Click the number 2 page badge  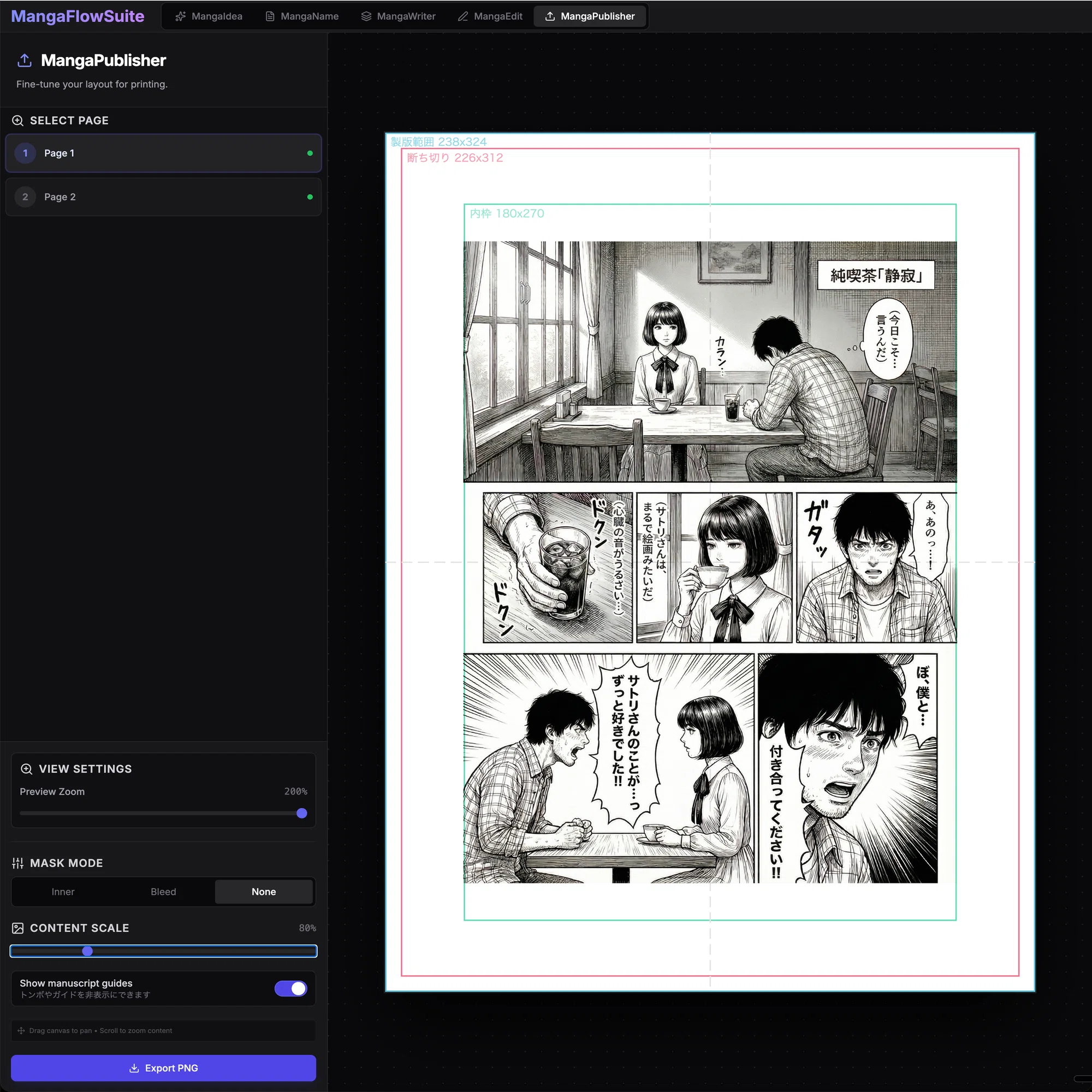[x=25, y=197]
